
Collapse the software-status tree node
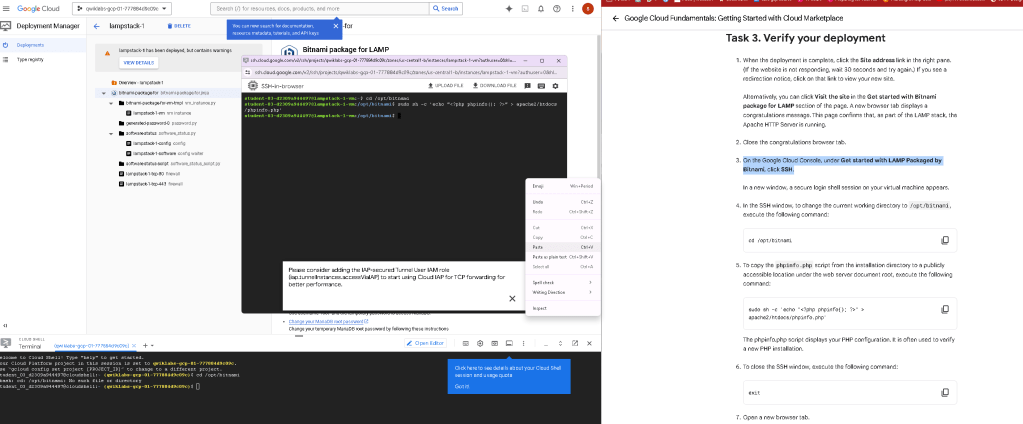coord(112,133)
